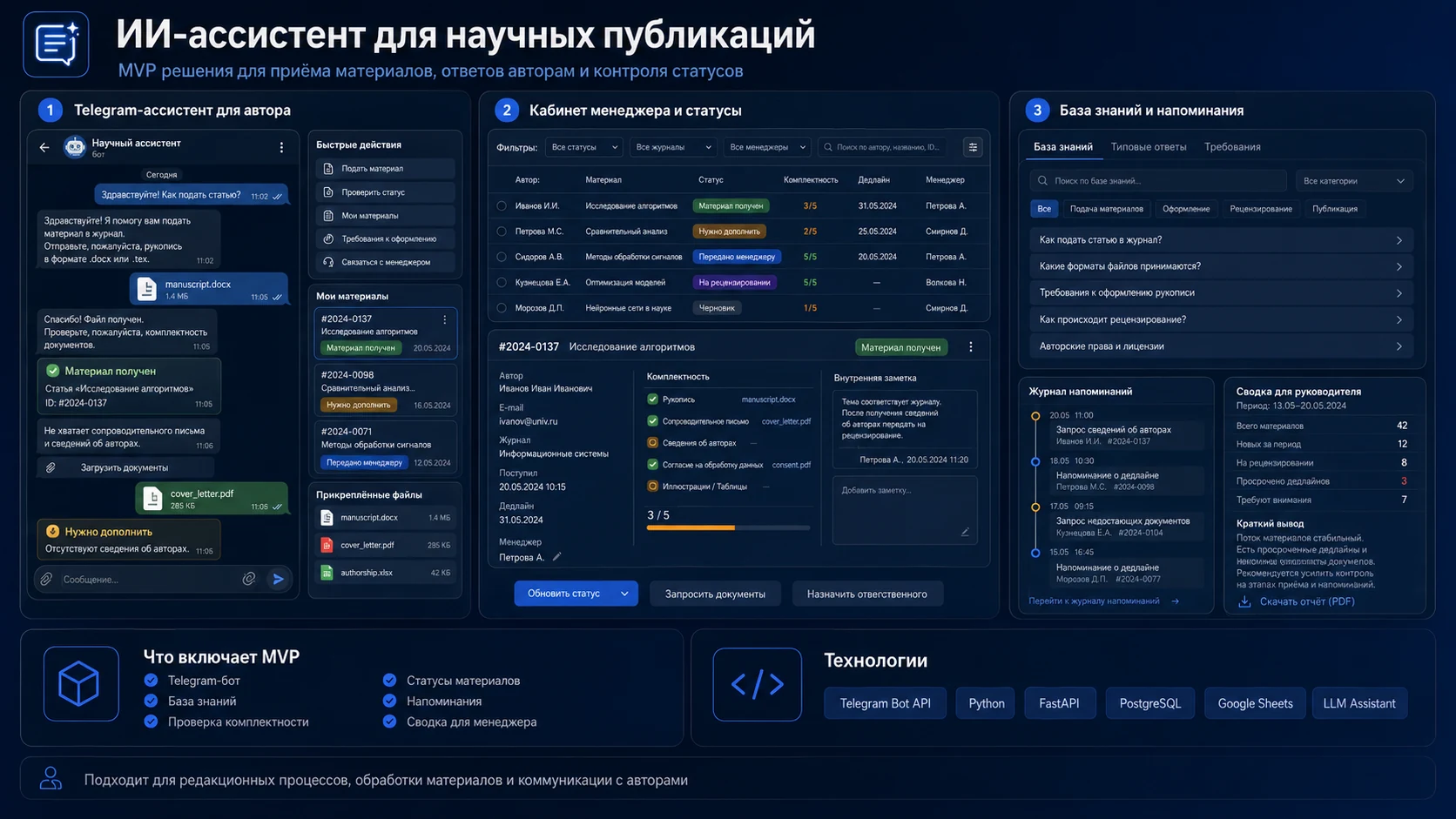Open the Все статусы filter dropdown
Screen dimensions: 1456x819
point(584,147)
